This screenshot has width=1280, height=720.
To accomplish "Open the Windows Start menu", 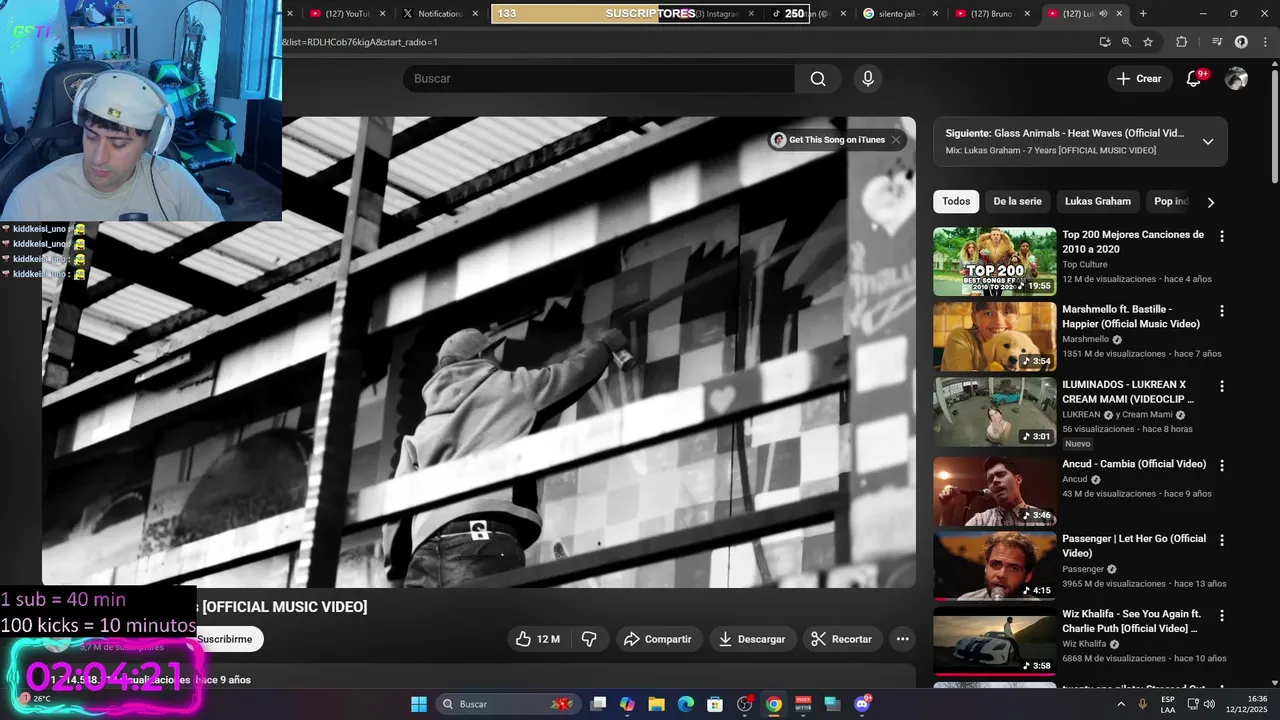I will 419,704.
